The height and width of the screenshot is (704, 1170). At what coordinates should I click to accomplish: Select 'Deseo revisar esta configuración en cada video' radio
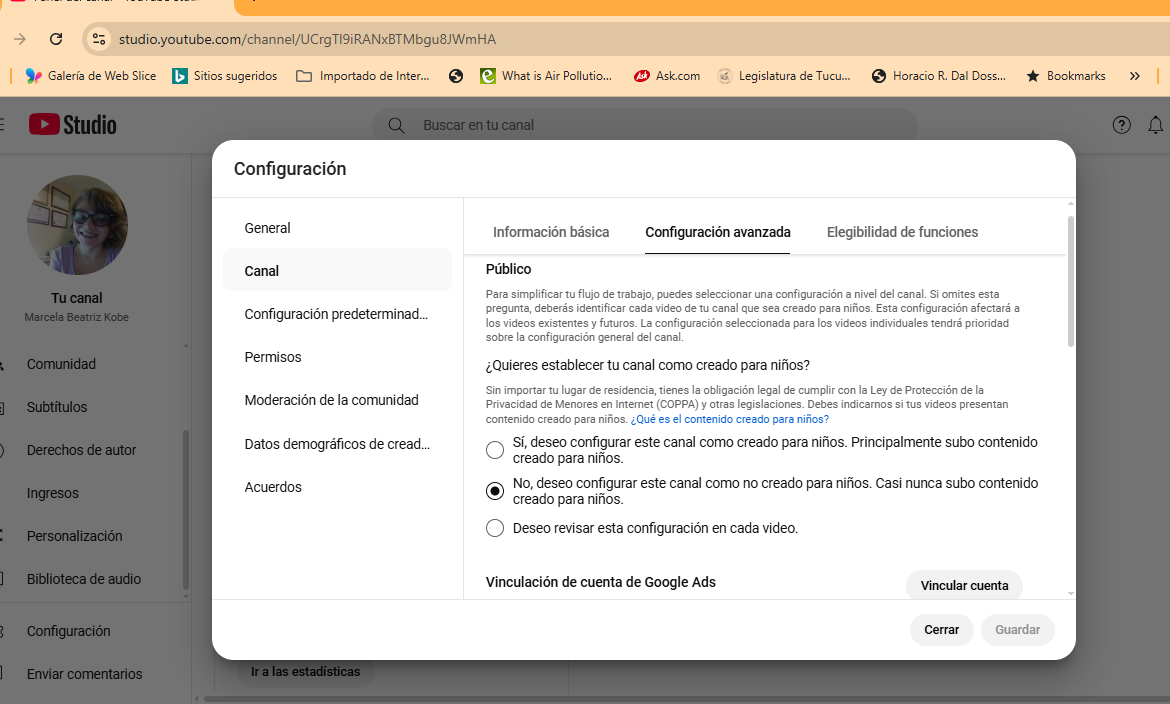495,528
